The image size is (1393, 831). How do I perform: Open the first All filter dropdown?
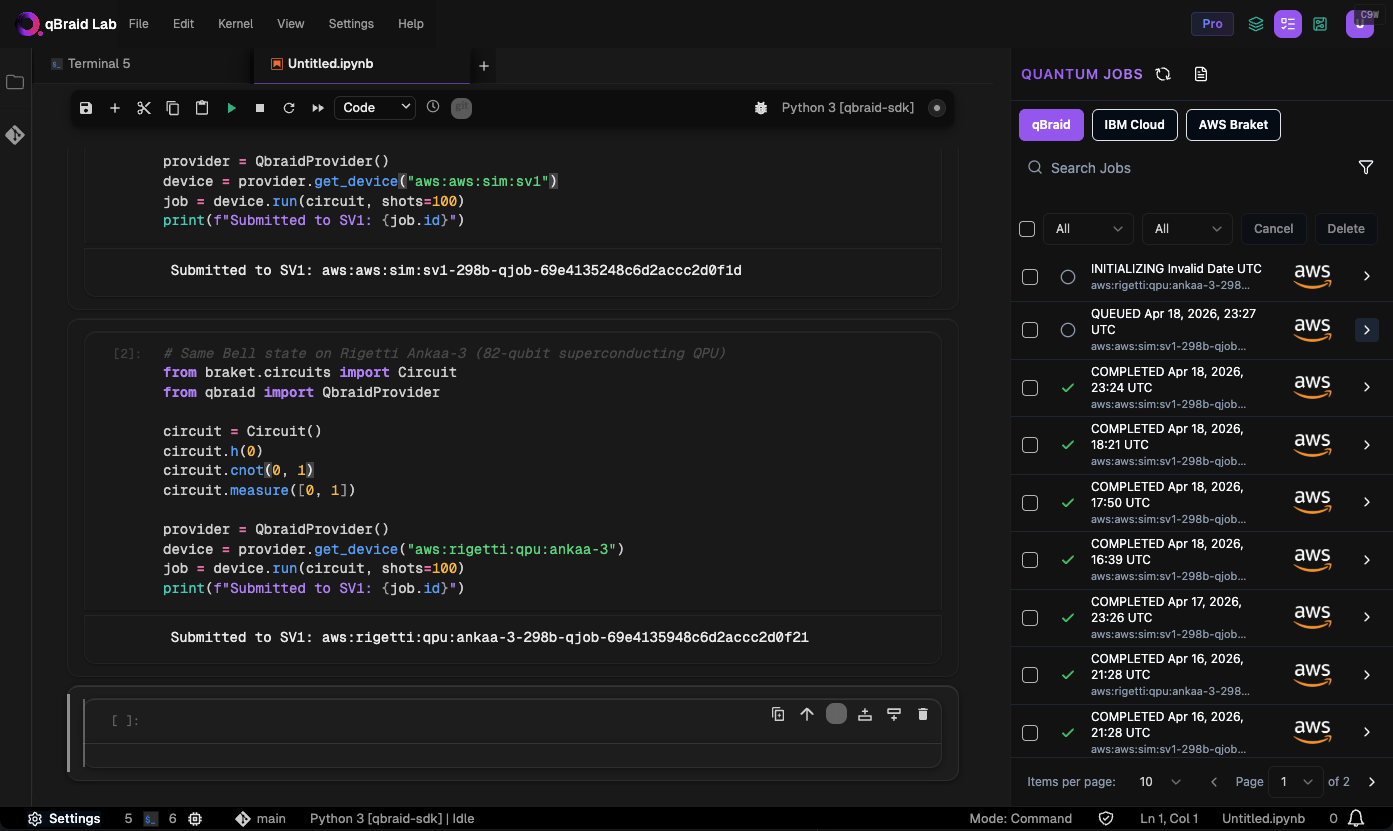[x=1088, y=229]
